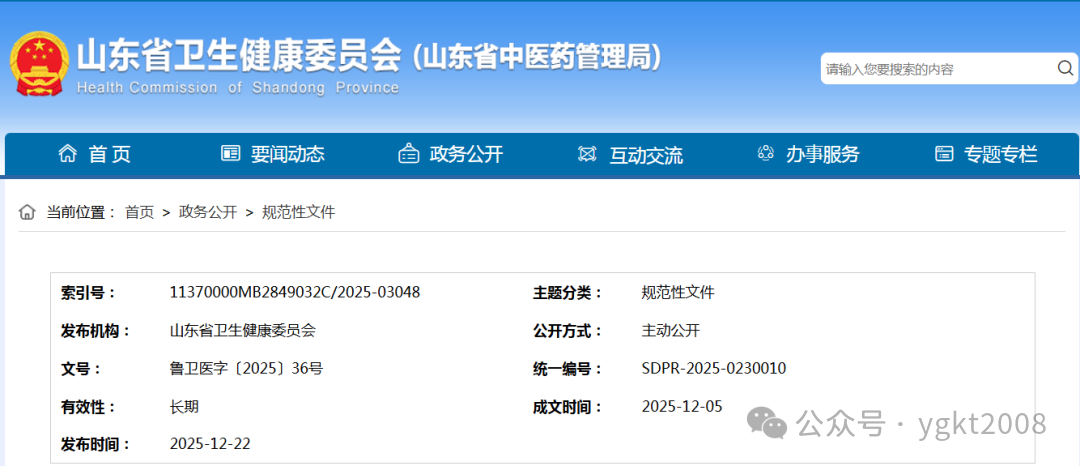Click the English title Health Commission of Shandong Province
Screen dimensions: 1080x466
click(x=238, y=88)
